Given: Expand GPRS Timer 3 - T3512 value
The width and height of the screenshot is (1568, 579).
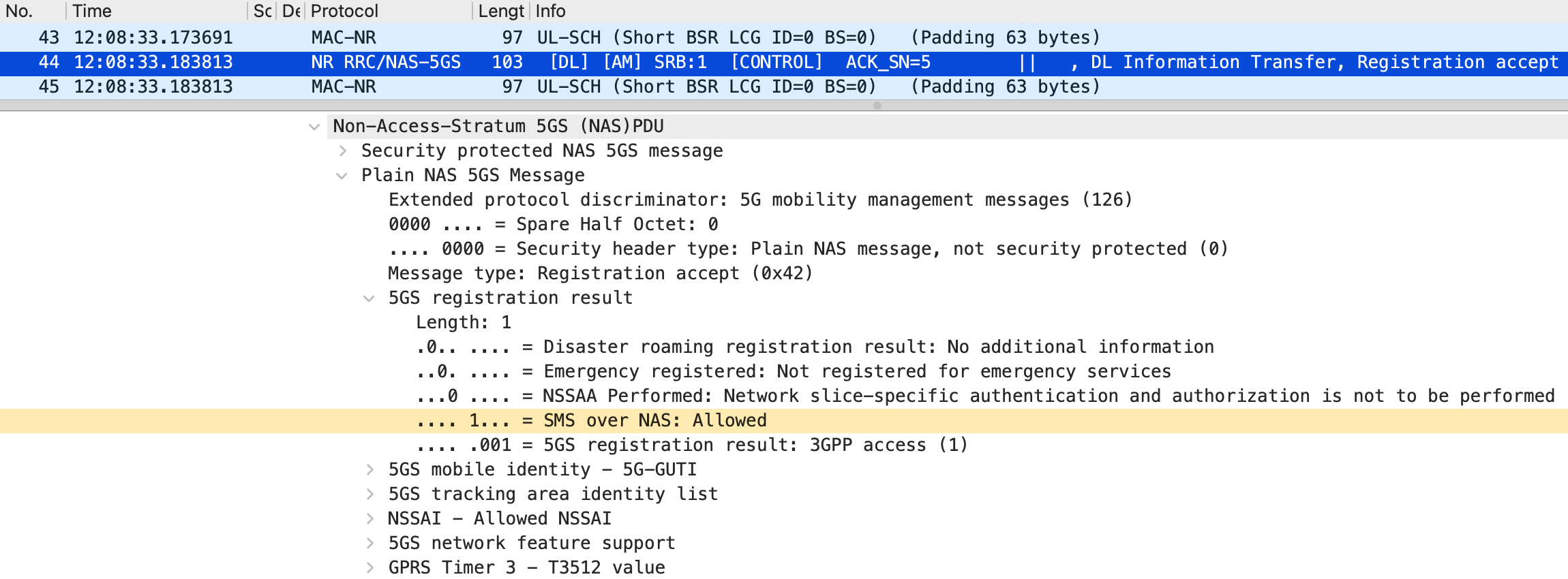Looking at the screenshot, I should click(x=370, y=568).
